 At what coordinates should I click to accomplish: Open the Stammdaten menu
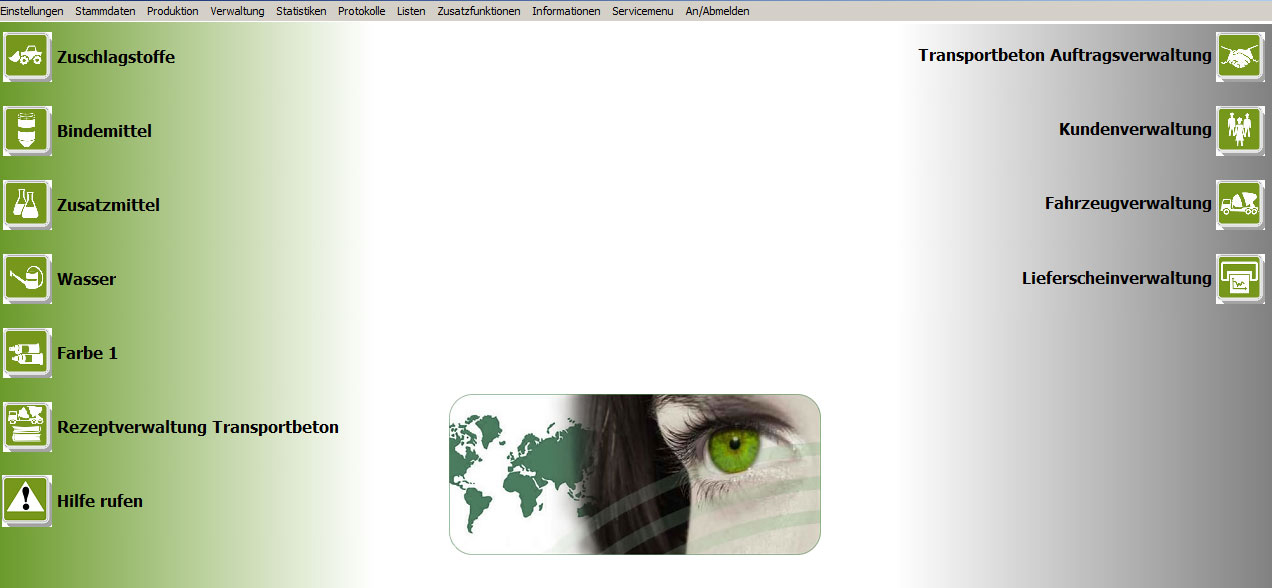(x=105, y=11)
